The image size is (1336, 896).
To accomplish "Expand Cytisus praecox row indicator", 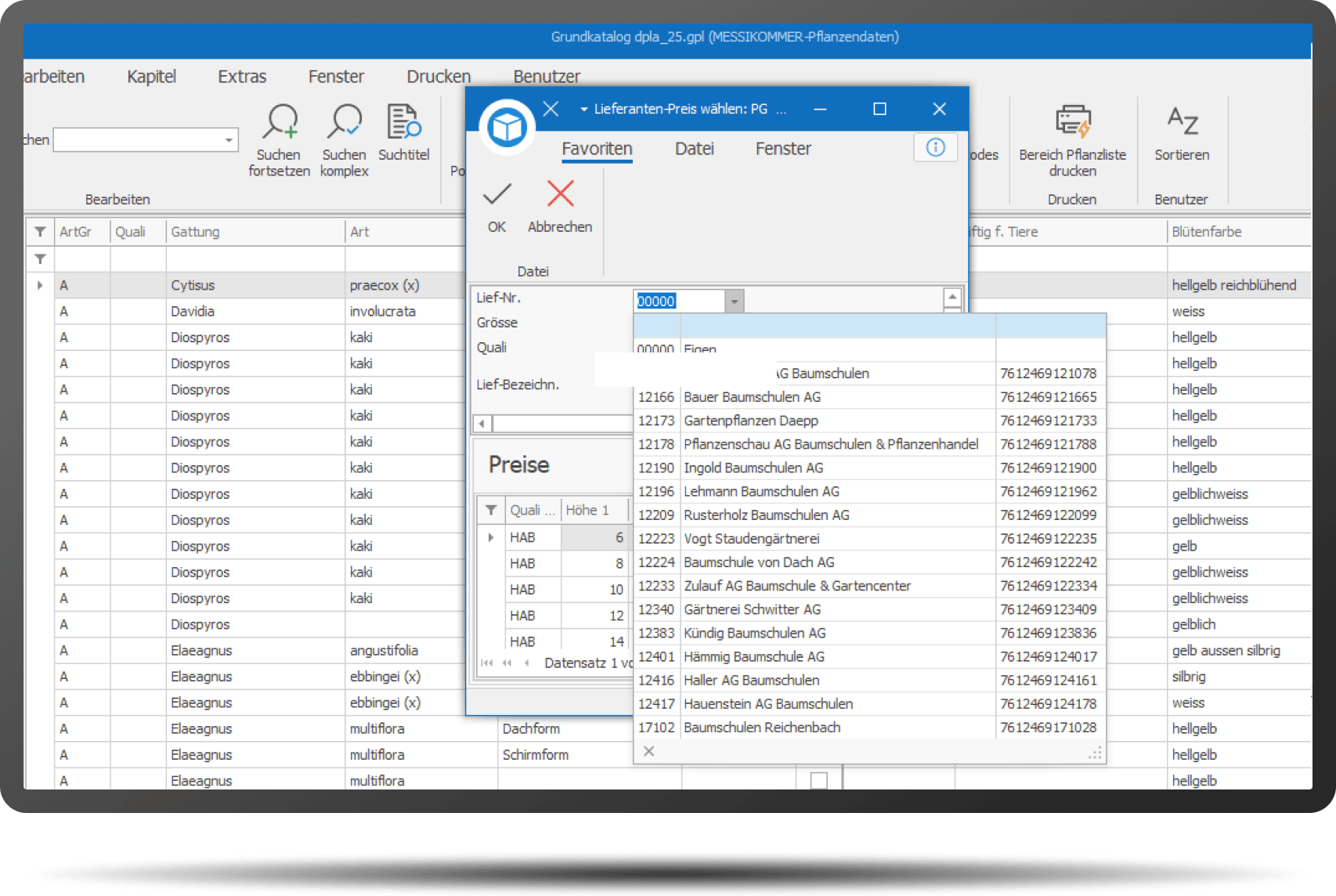I will point(40,285).
